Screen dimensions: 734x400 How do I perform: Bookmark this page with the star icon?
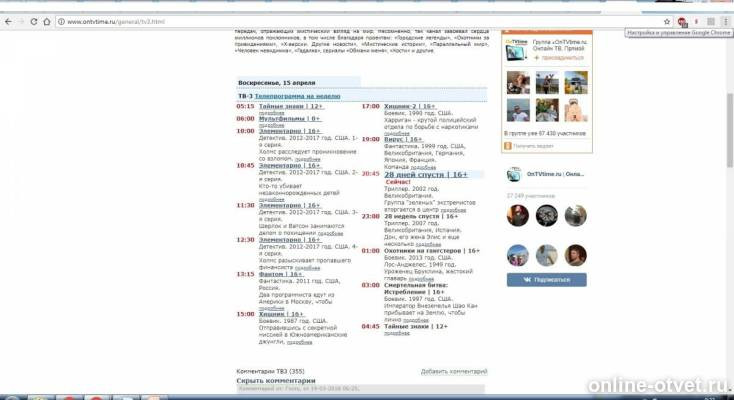[x=667, y=22]
